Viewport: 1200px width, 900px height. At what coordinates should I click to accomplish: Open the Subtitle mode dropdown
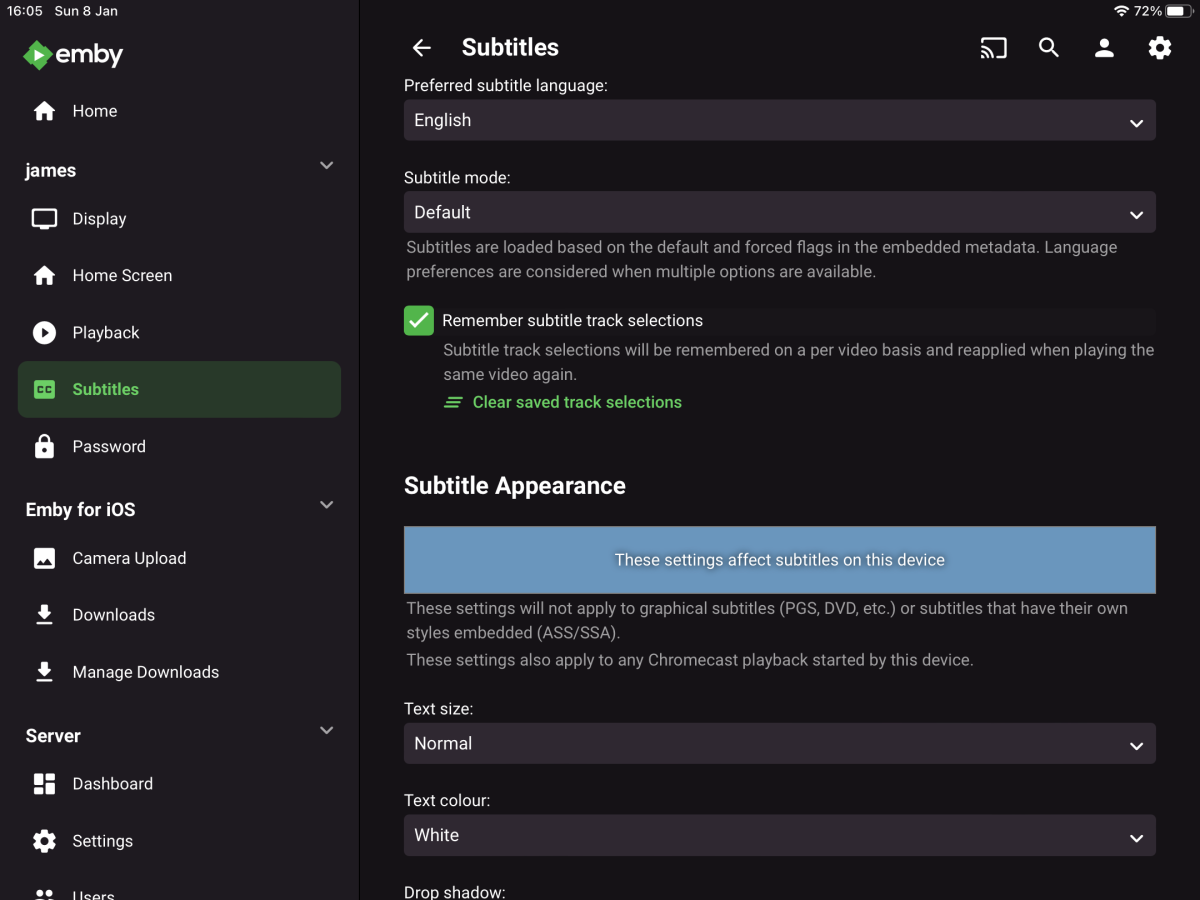click(x=779, y=213)
